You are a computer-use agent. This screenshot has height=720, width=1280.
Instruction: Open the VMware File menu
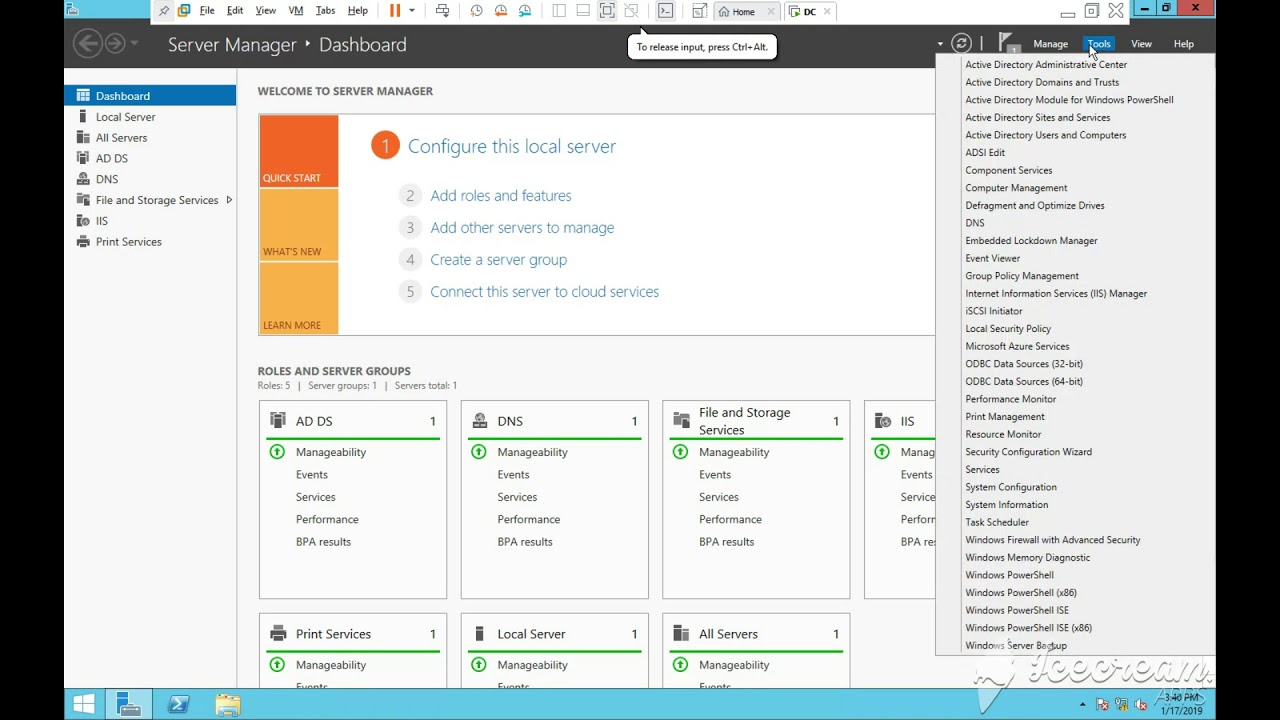(x=207, y=11)
